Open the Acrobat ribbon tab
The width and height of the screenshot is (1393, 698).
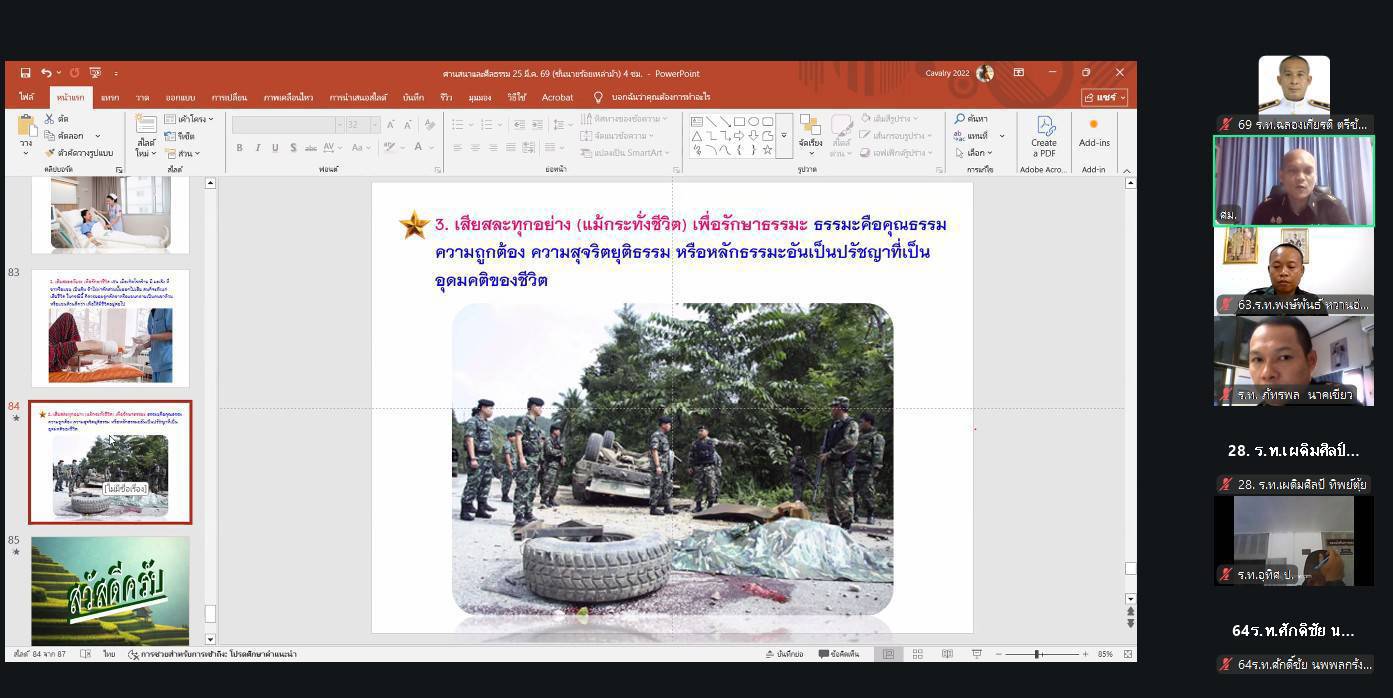(x=557, y=98)
